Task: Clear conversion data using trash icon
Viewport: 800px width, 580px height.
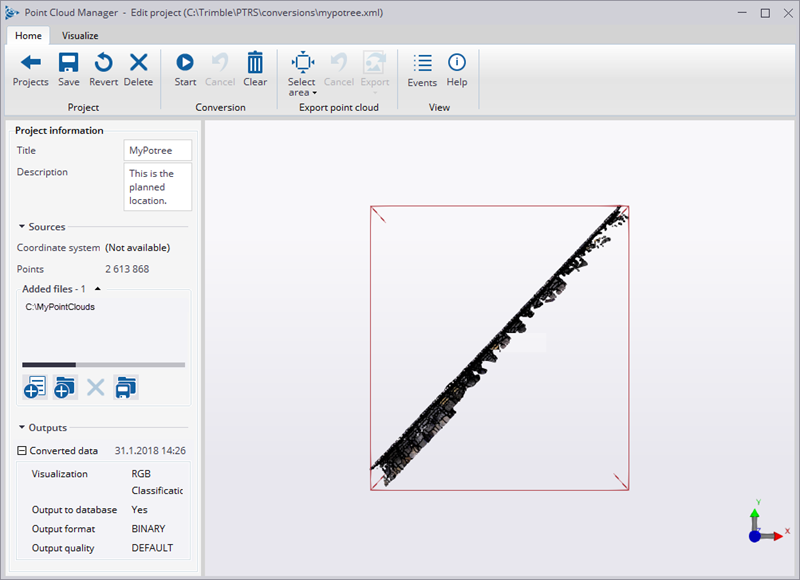Action: click(255, 70)
